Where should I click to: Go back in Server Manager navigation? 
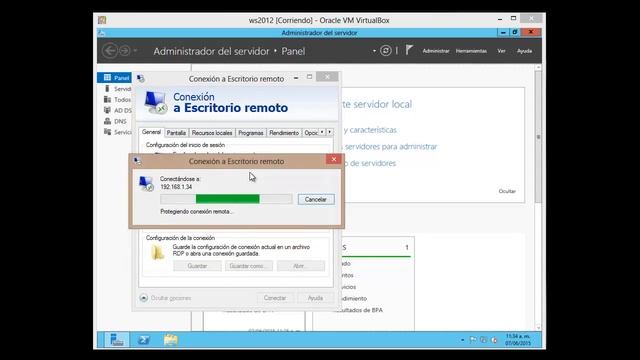(110, 51)
